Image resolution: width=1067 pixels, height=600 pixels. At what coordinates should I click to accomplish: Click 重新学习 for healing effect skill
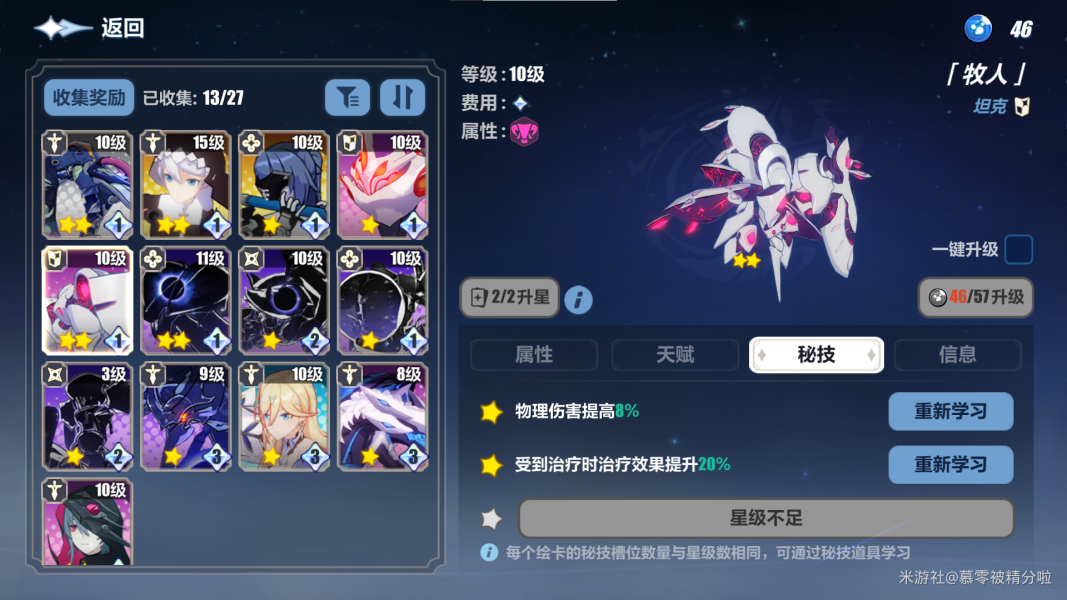coord(951,465)
